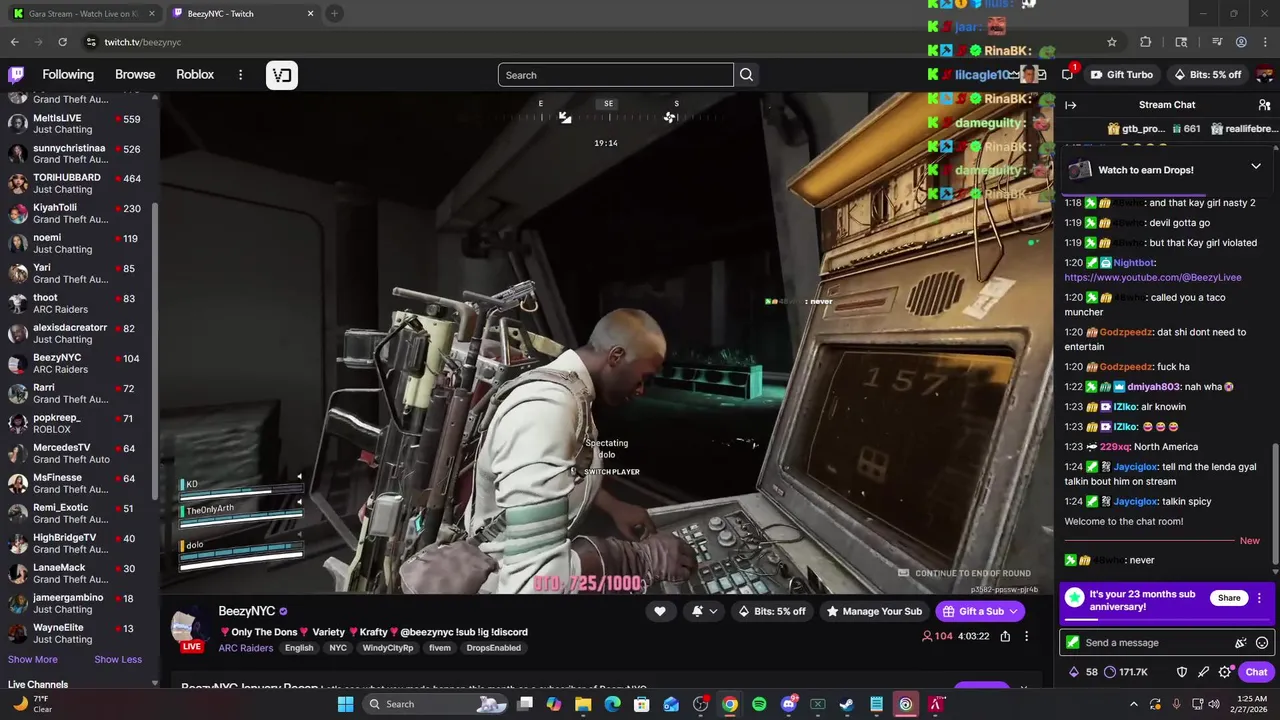Click Bits 5% off in top bar

pyautogui.click(x=1208, y=75)
